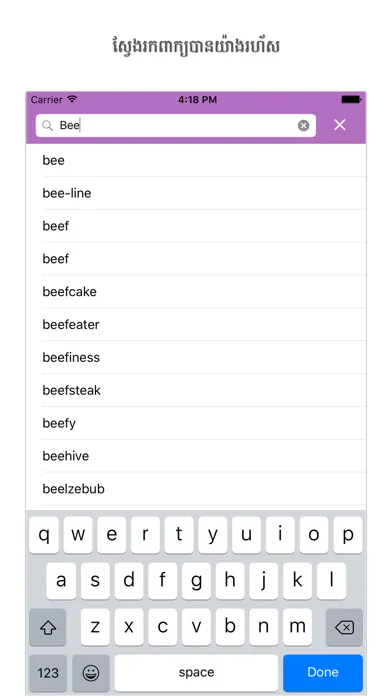Select beehive from the results
This screenshot has height=696, width=392.
196,456
